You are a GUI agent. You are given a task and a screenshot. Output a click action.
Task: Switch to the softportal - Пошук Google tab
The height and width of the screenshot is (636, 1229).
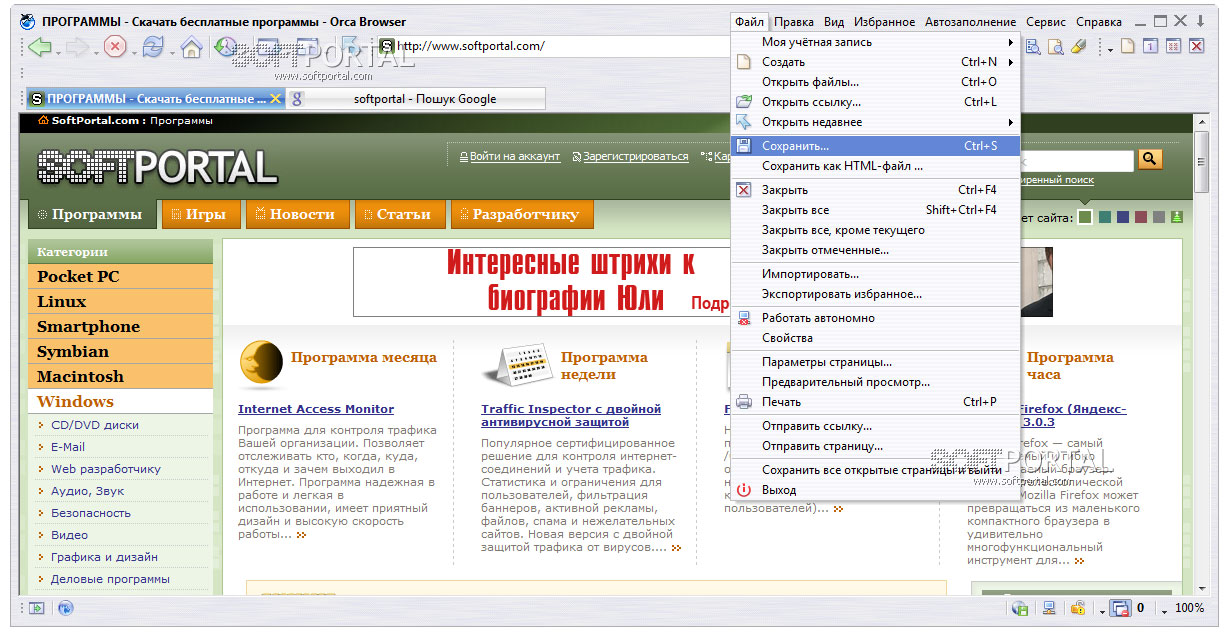416,99
